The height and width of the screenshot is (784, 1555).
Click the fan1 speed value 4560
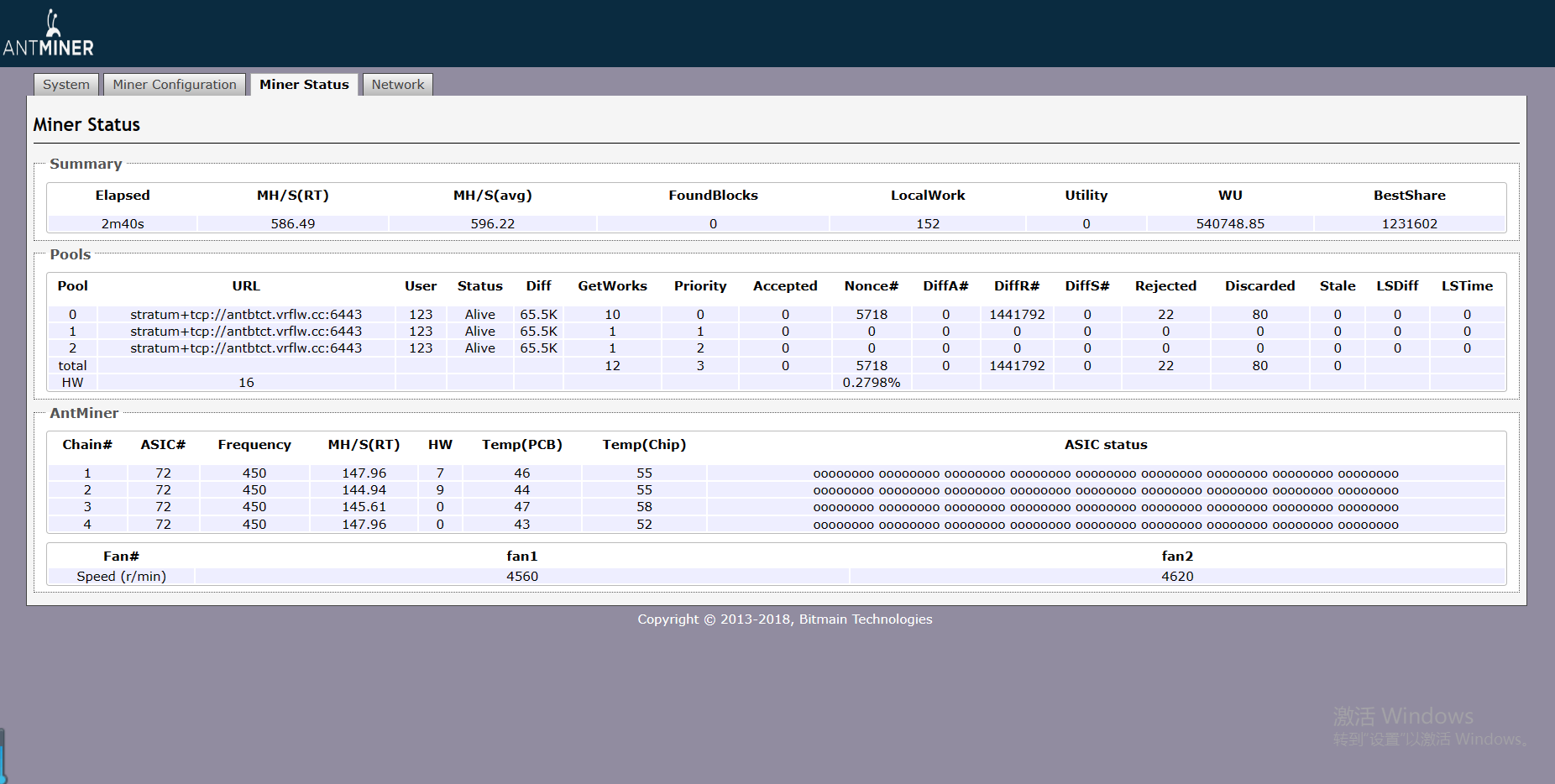coord(522,577)
